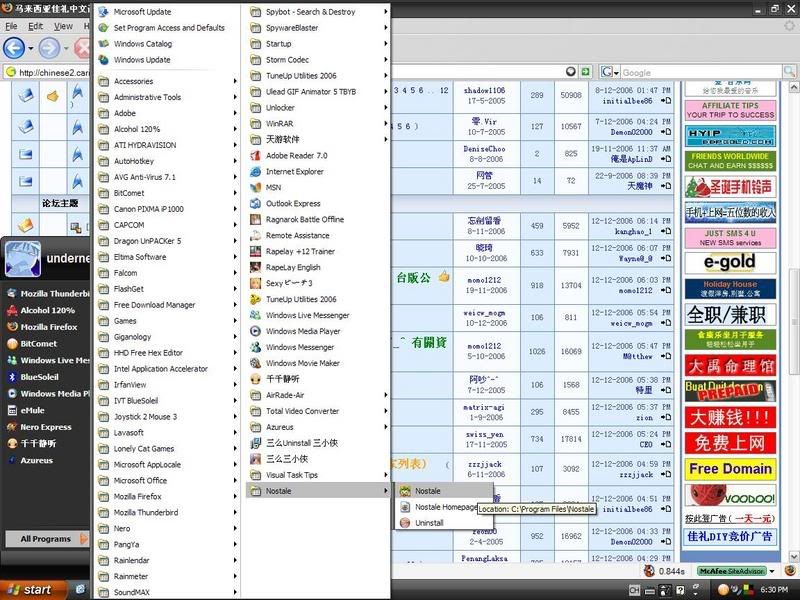Viewport: 800px width, 600px height.
Task: Expand the WinRAR program folder
Action: click(280, 123)
